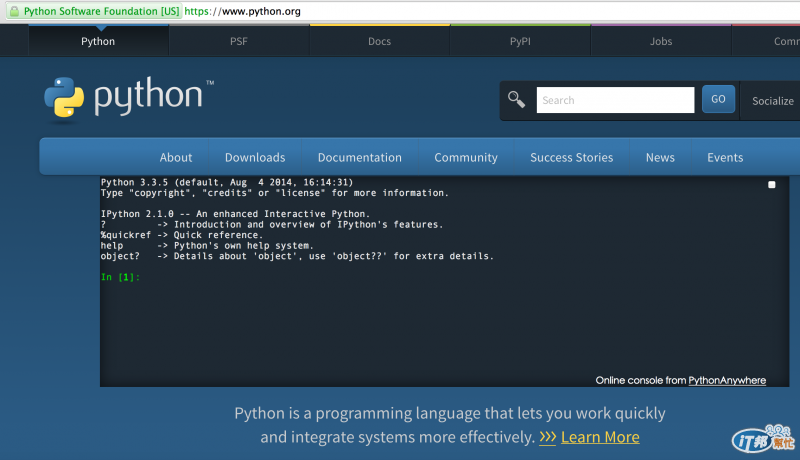Image resolution: width=800 pixels, height=460 pixels.
Task: Click the www.python.org address bar URL
Action: click(242, 11)
